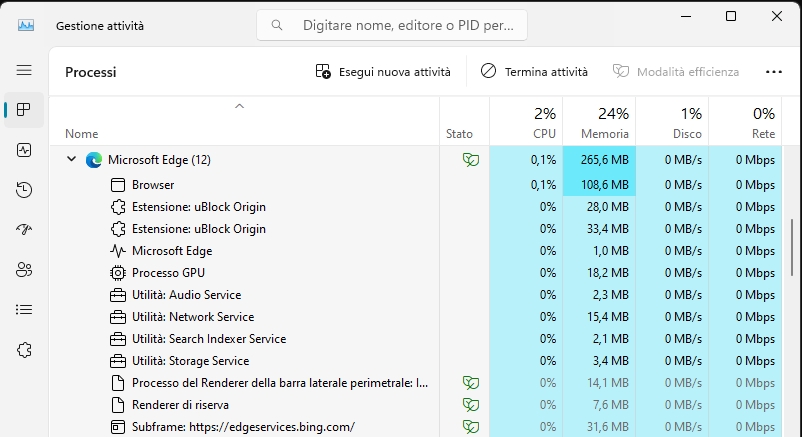Click the icon of the 33,4 MB uBlock Origin row
802x437 pixels.
pyautogui.click(x=118, y=229)
